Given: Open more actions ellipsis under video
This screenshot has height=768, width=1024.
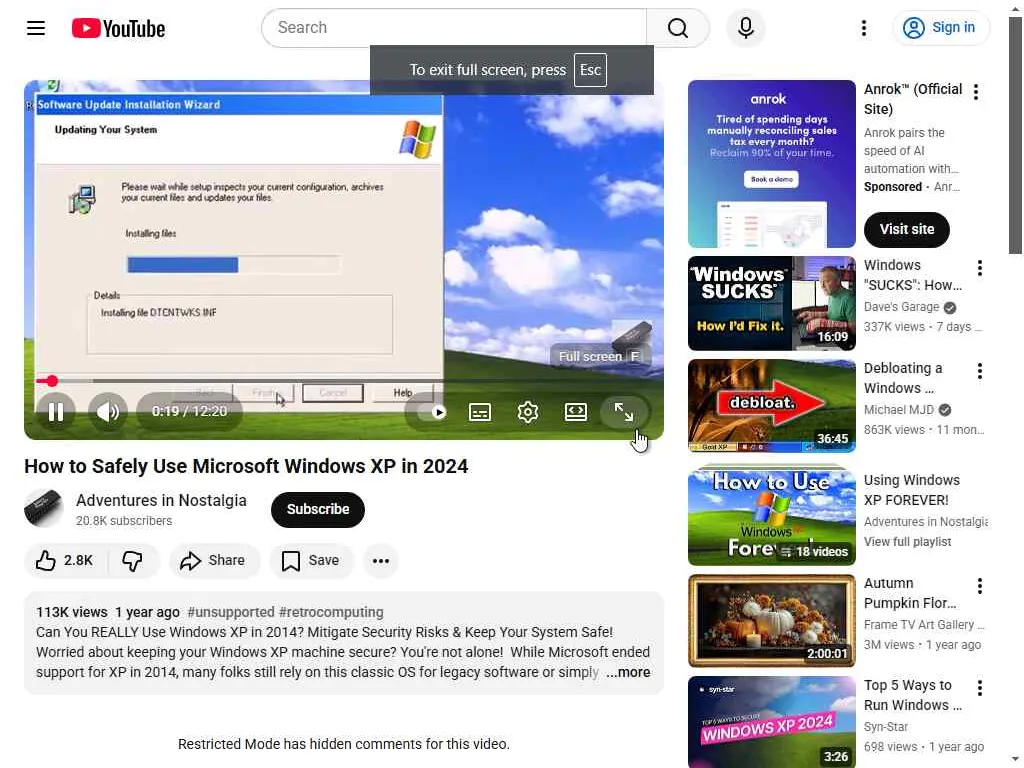Looking at the screenshot, I should point(381,561).
